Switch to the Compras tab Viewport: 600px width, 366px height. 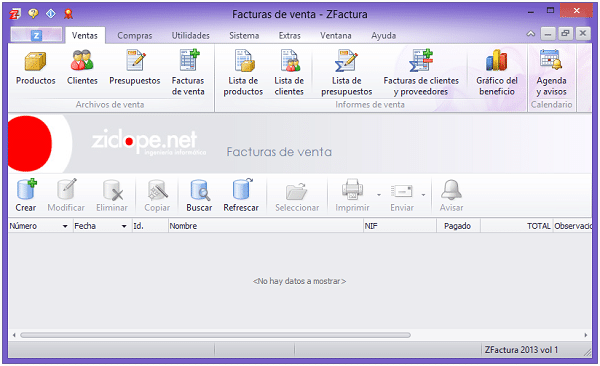(135, 36)
